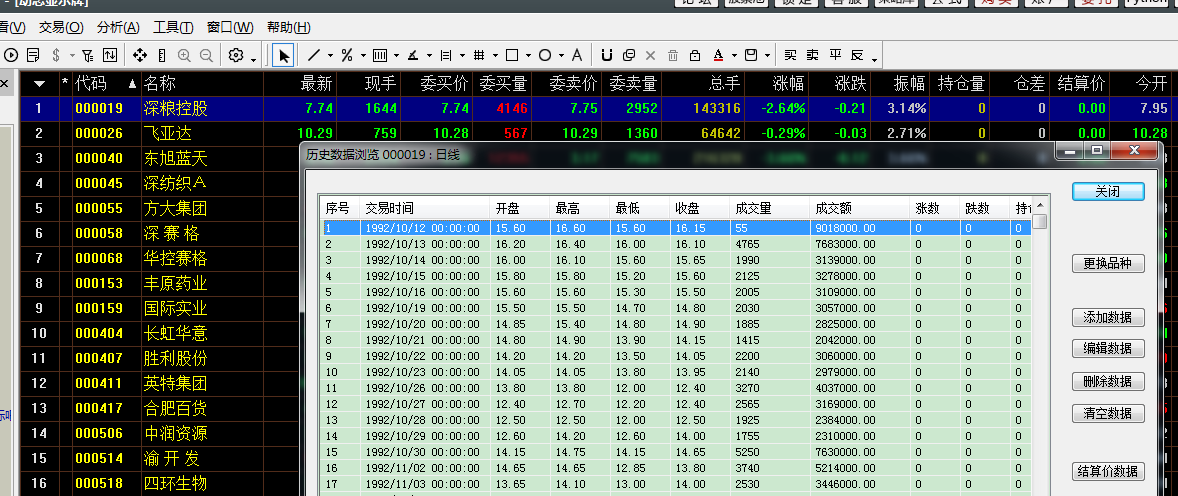Screen dimensions: 1178x496
Task: Click the 添加数据 button
Action: [x=1108, y=317]
